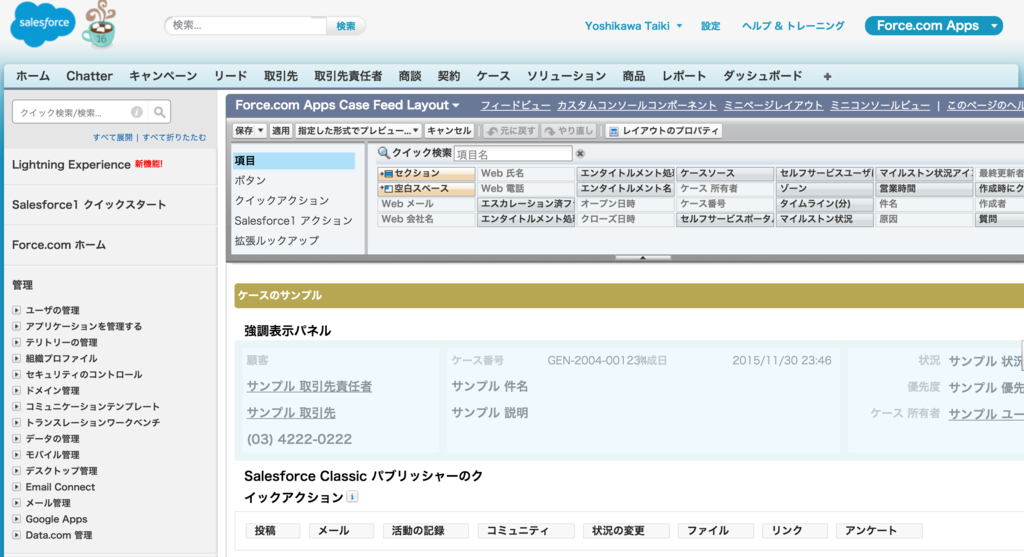Select the セクション palette item
This screenshot has width=1024, height=557.
(426, 174)
